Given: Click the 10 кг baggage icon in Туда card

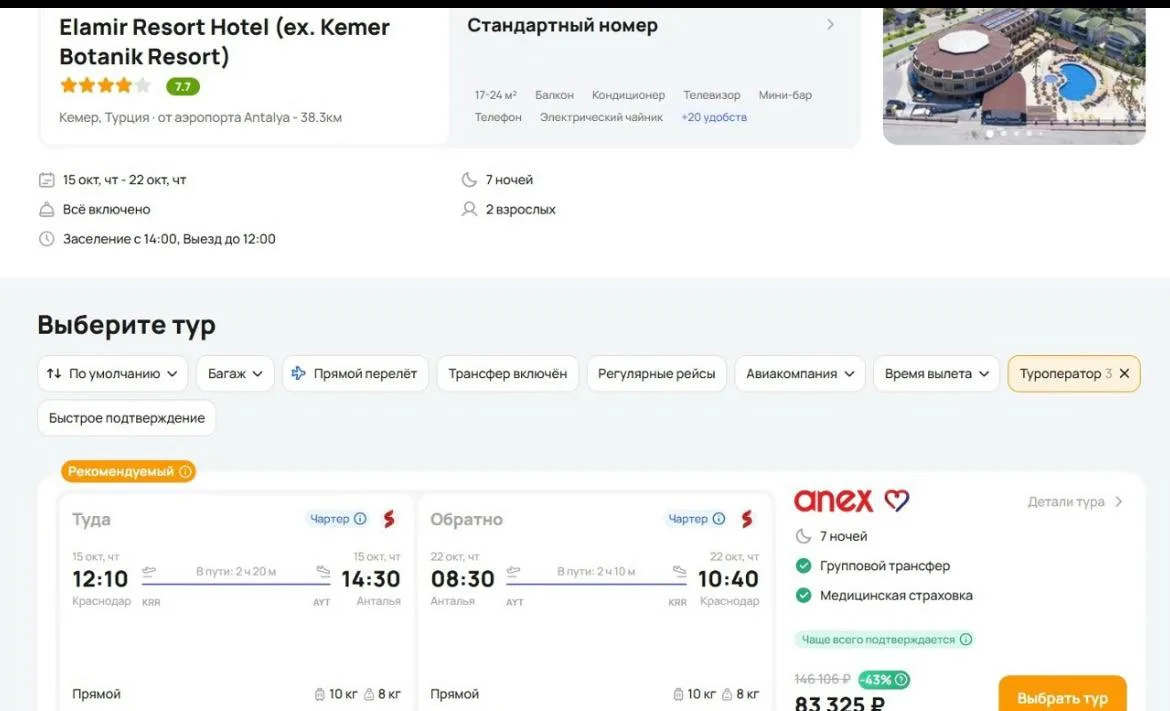Looking at the screenshot, I should 319,695.
